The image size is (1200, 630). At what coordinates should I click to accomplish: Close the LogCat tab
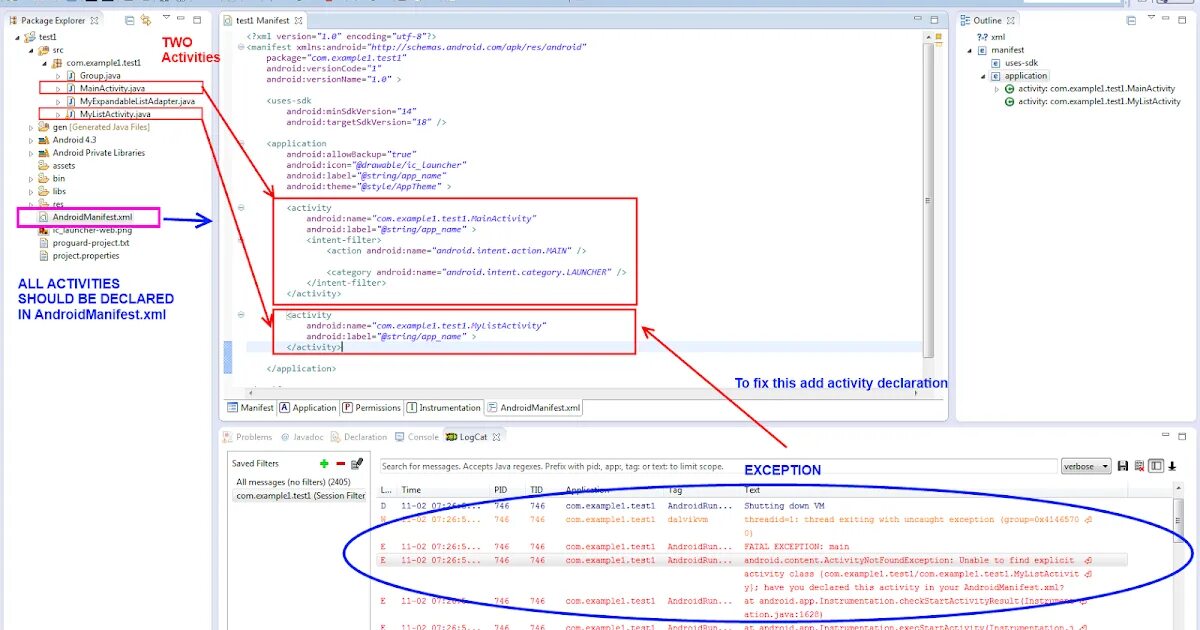[x=496, y=437]
